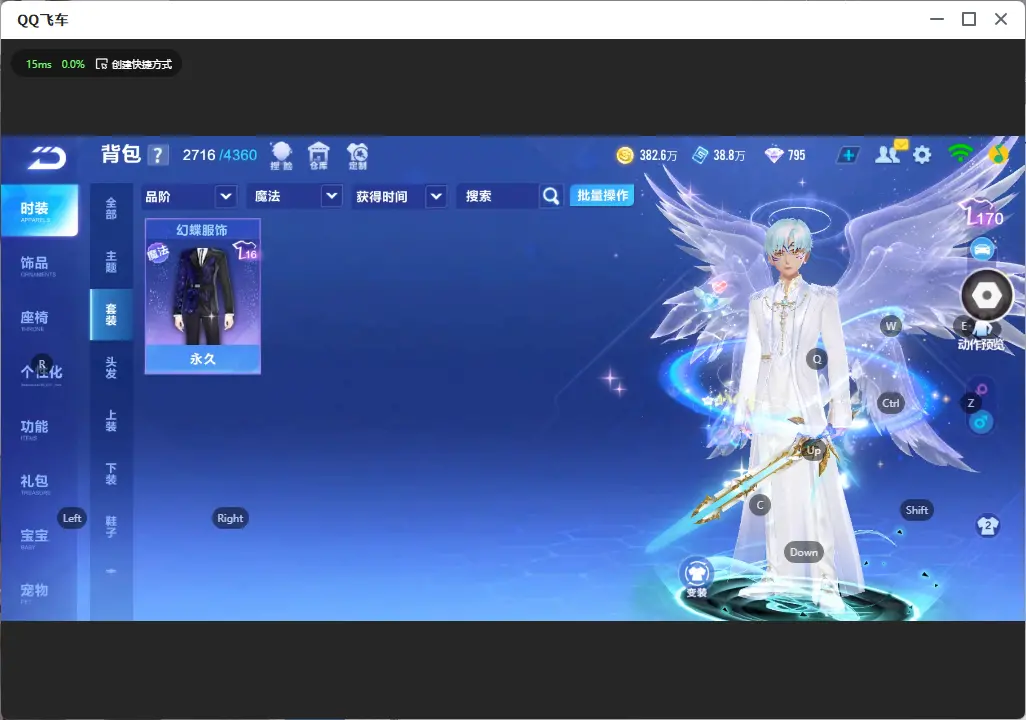Check the green Wi-Fi signal icon
Image resolution: width=1026 pixels, height=720 pixels.
tap(960, 154)
